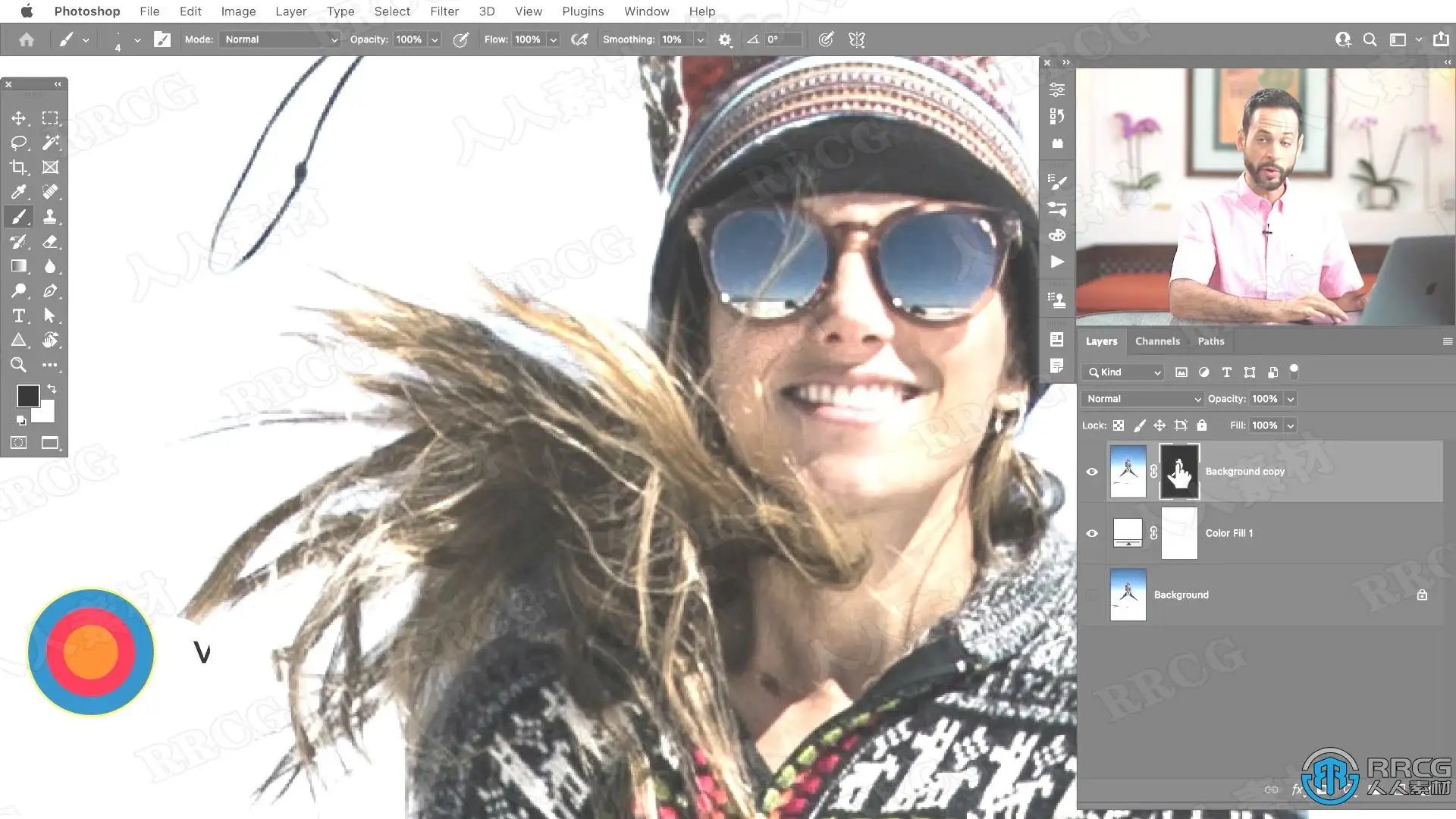Screen dimensions: 1456x819
Task: Open the layer blend mode Normal dropdown
Action: (1142, 399)
